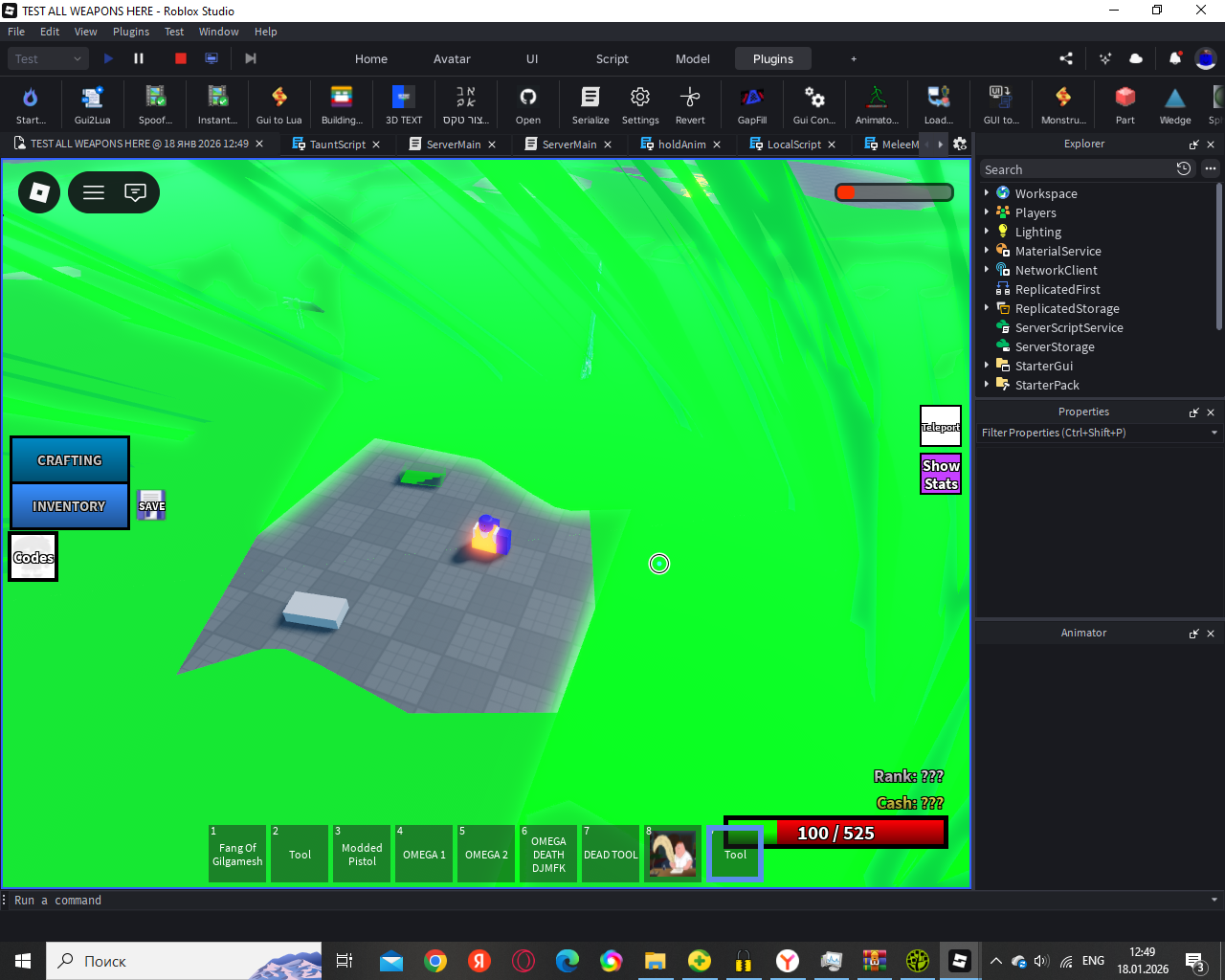Click the SAVE floppy disk icon
The width and height of the screenshot is (1225, 980).
coord(151,505)
